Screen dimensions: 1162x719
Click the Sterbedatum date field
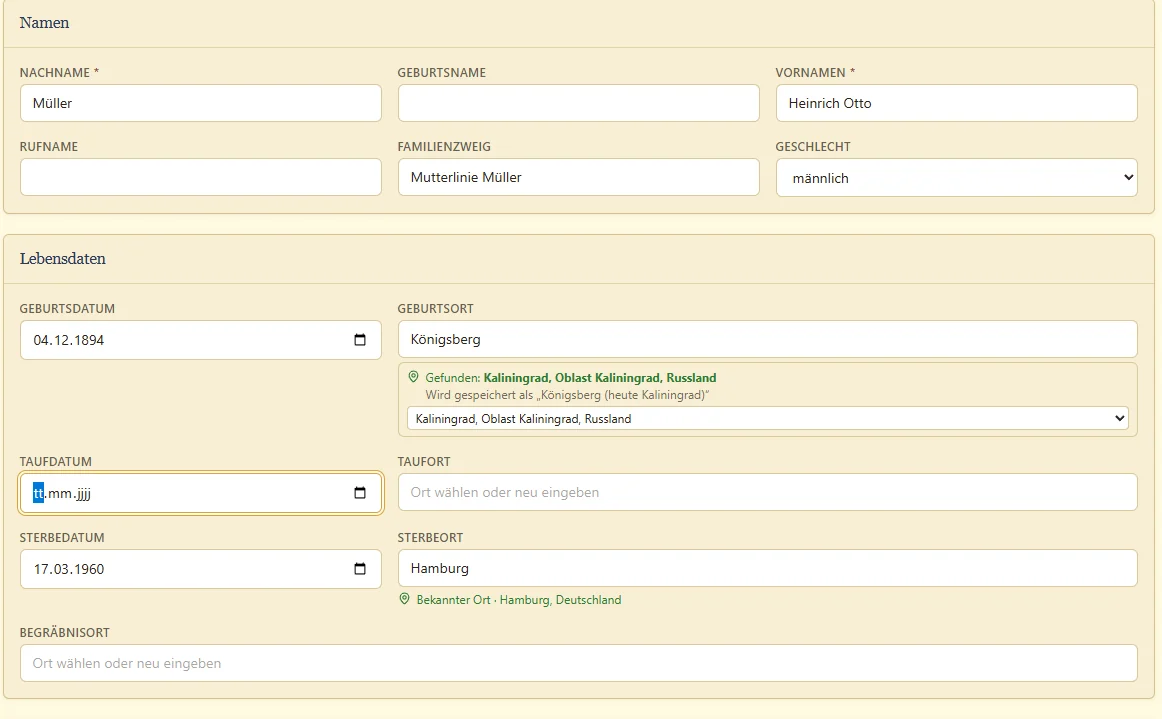[201, 569]
